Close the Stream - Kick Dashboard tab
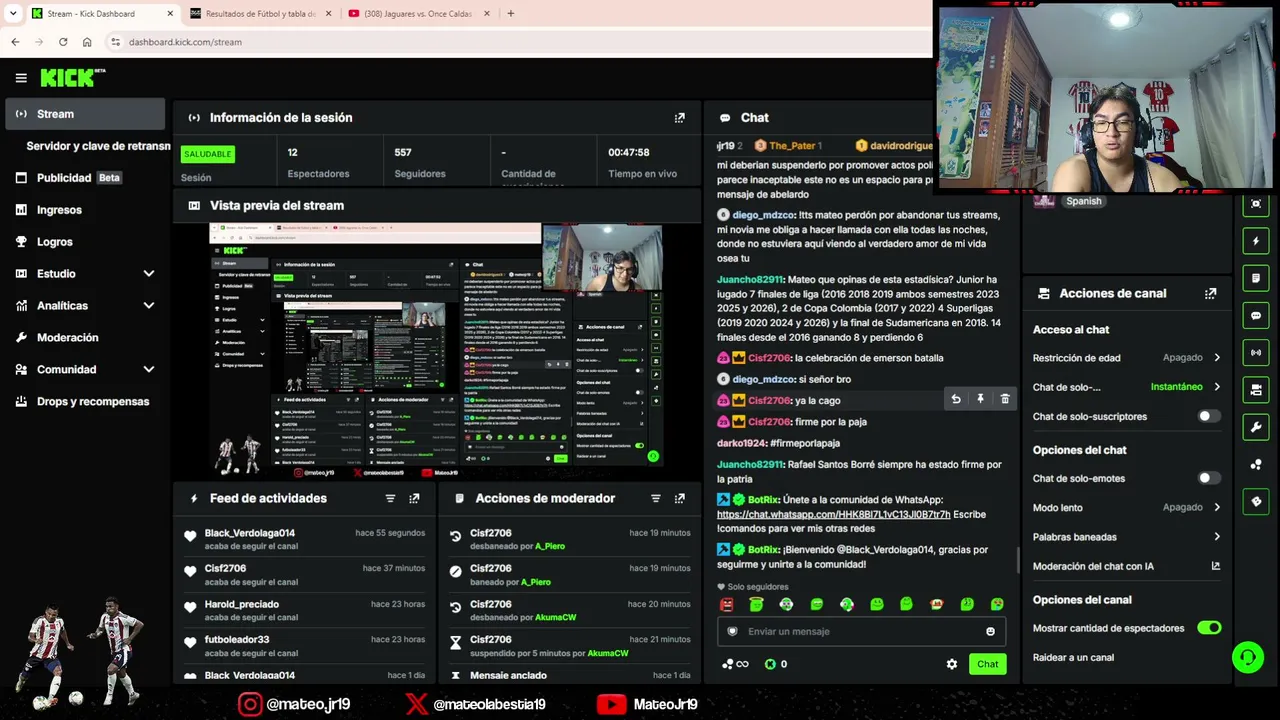Viewport: 1280px width, 720px height. [170, 14]
